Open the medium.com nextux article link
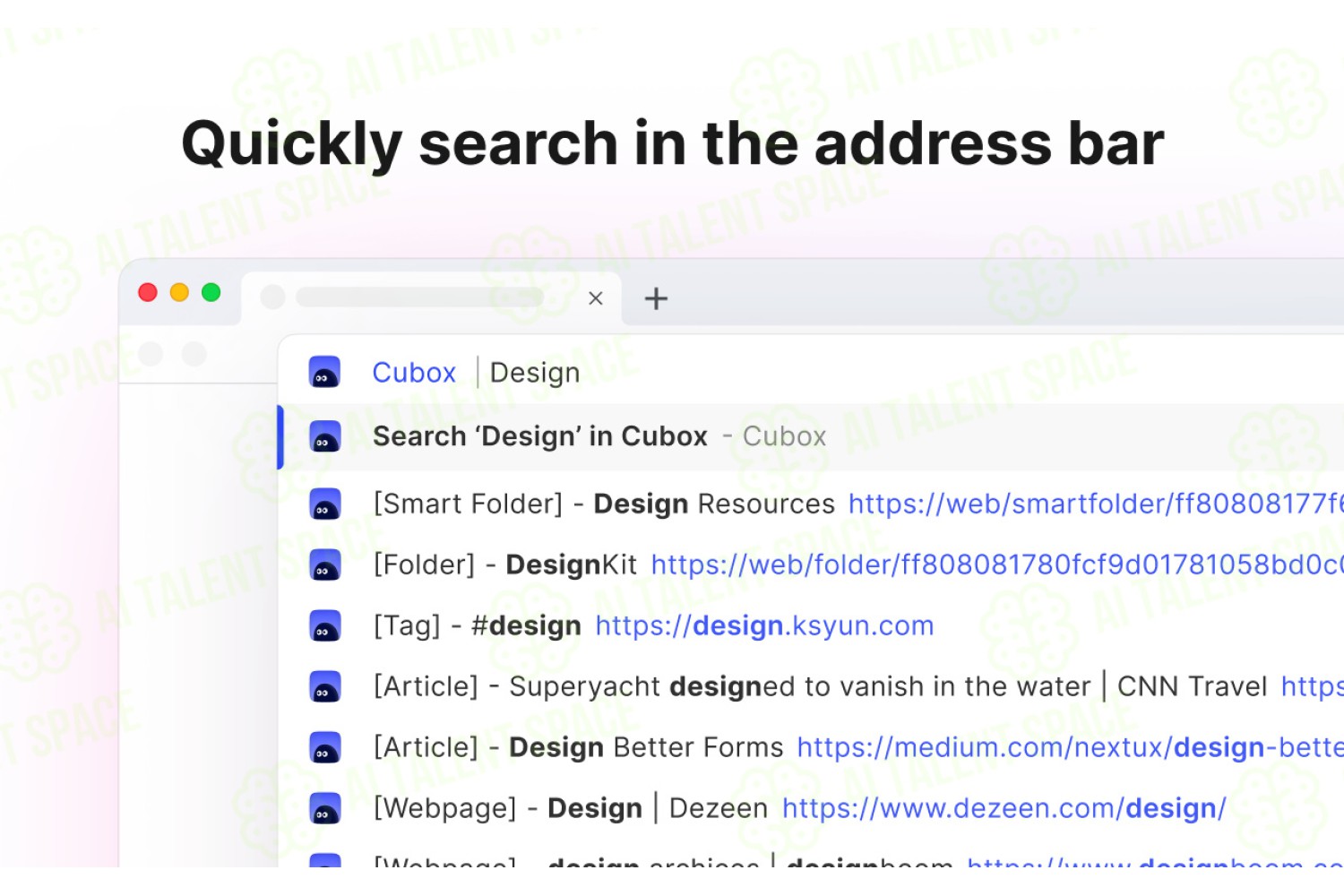This screenshot has height=896, width=1344. tap(1071, 747)
